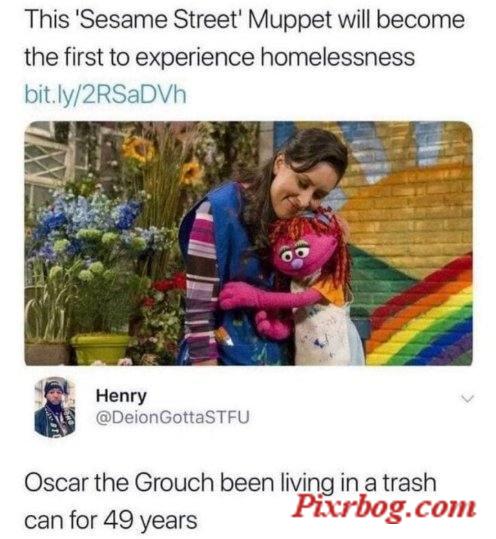Viewport: 496px width, 539px height.
Task: Expand the tweet options chevron beside Henry
Action: pyautogui.click(x=467, y=398)
